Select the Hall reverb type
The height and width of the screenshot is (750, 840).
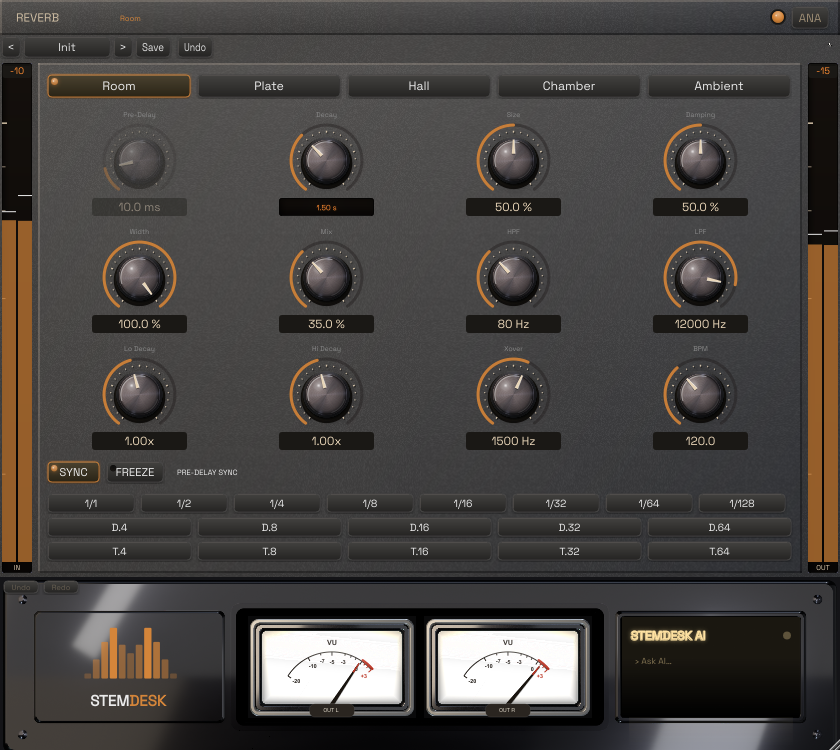tap(419, 86)
